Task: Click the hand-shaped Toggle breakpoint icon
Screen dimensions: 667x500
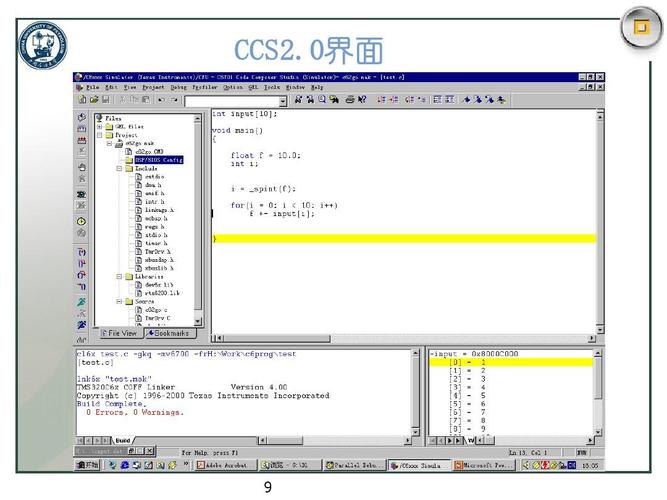Action: coord(82,167)
